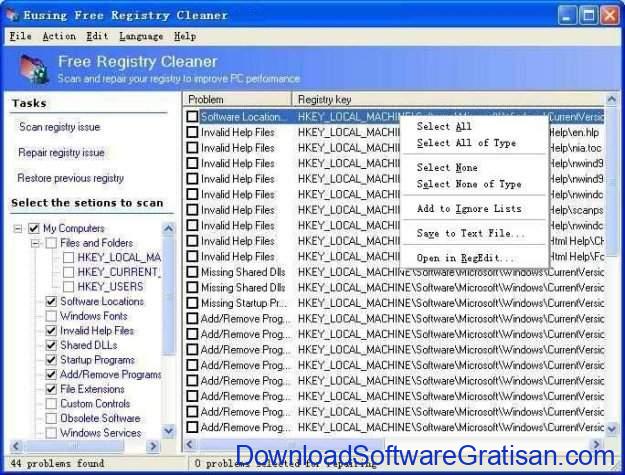Uncheck the Startup Programs checkbox

pyautogui.click(x=51, y=360)
